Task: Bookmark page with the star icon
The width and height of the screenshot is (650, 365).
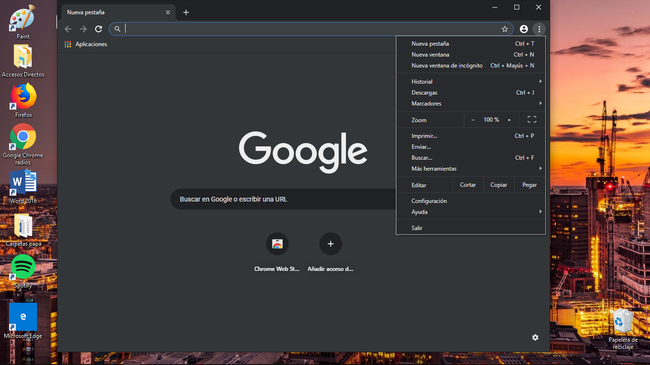Action: [x=504, y=29]
